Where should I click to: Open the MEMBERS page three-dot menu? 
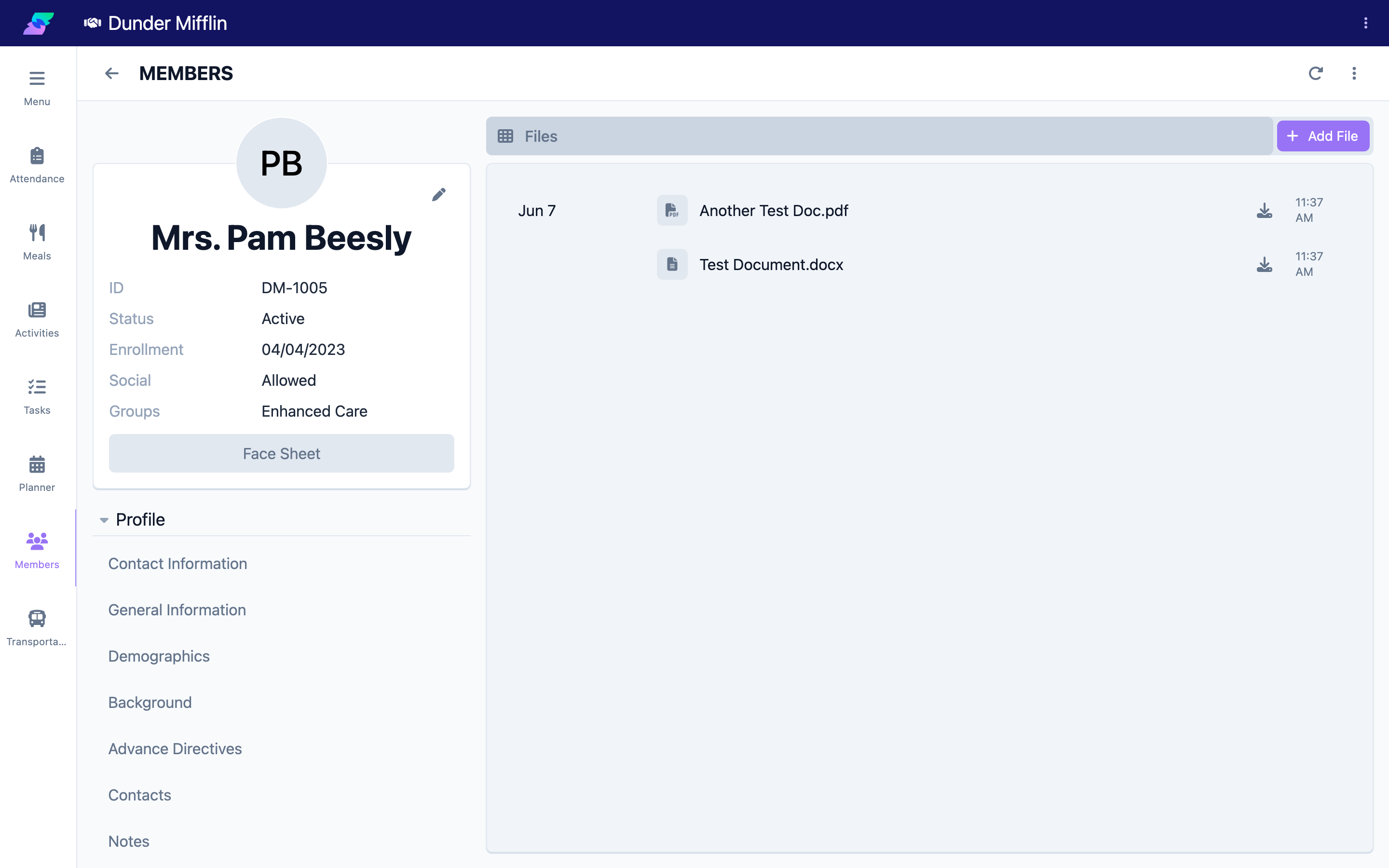coord(1354,73)
